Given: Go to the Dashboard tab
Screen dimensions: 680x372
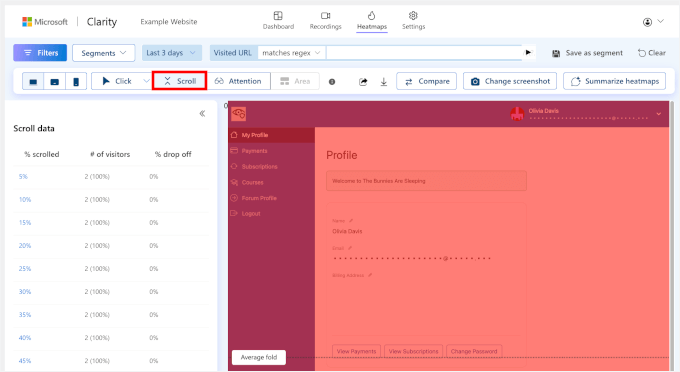Looking at the screenshot, I should [278, 20].
